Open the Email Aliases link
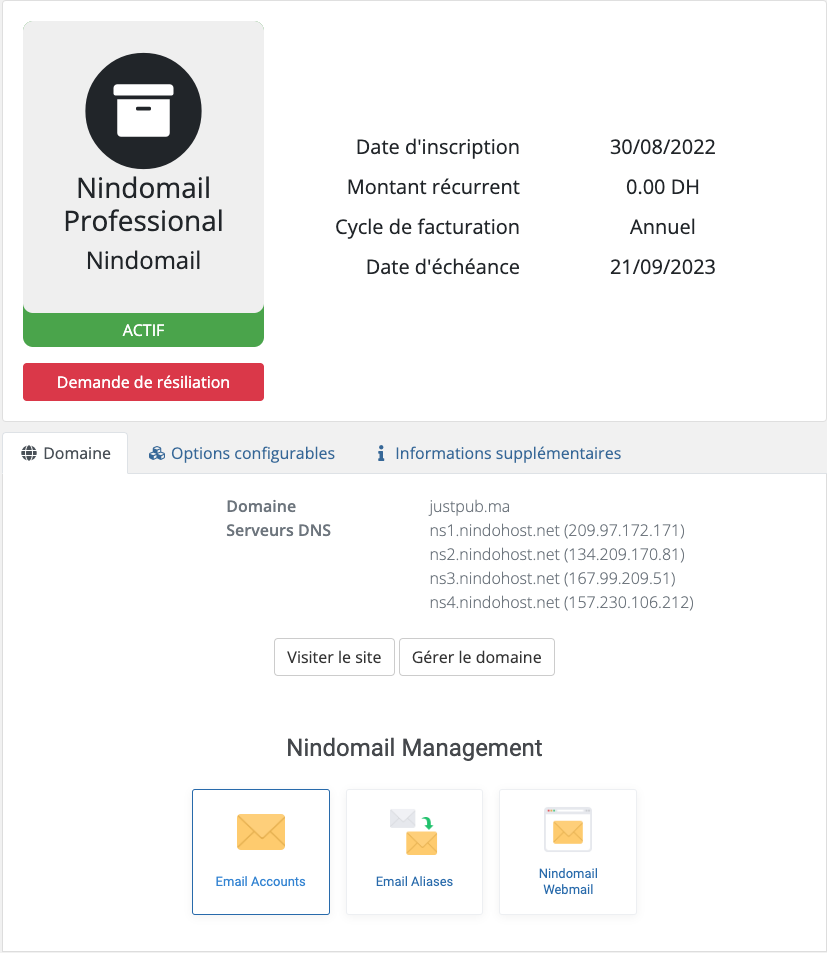Viewport: 827px width, 953px height. [414, 852]
